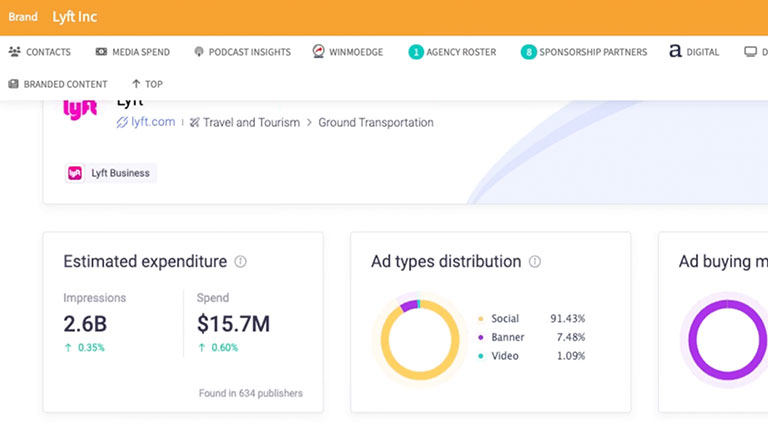Image resolution: width=768 pixels, height=439 pixels.
Task: Click the Estimated expenditure heading
Action: pyautogui.click(x=145, y=262)
